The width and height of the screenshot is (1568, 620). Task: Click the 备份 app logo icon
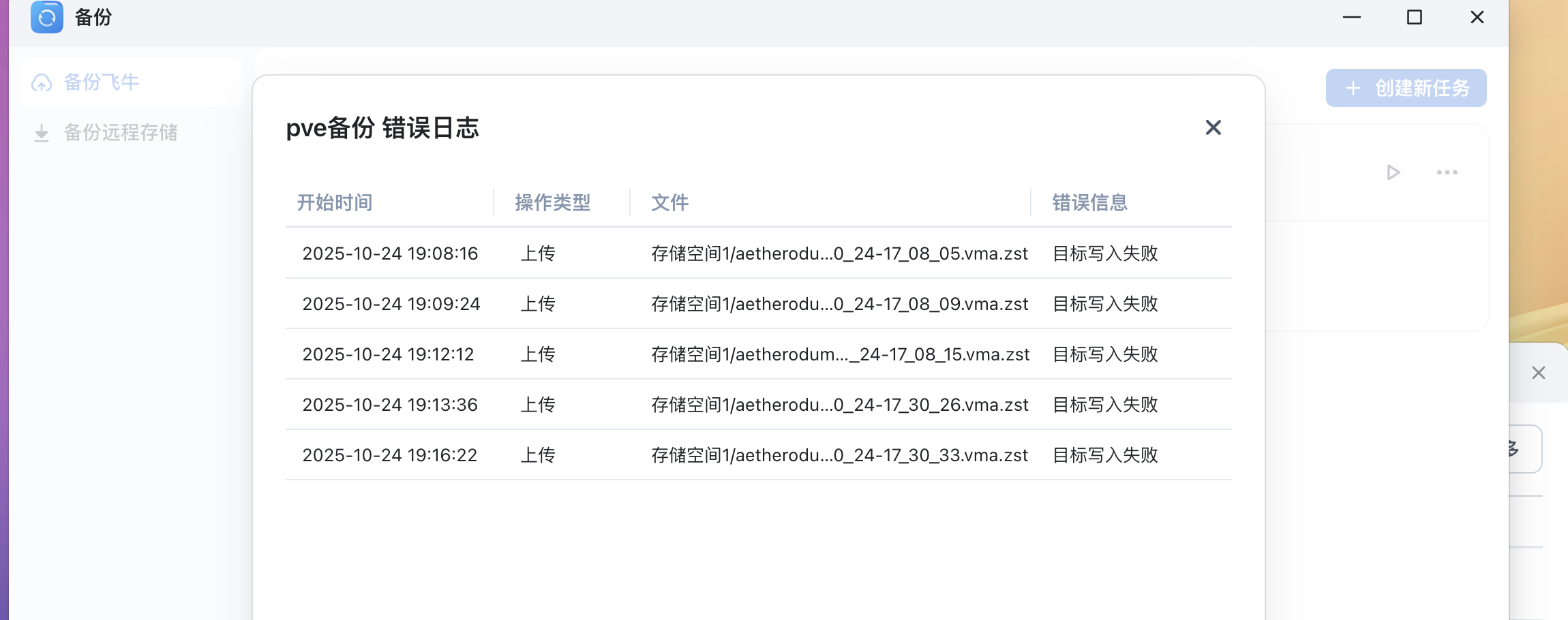tap(47, 17)
